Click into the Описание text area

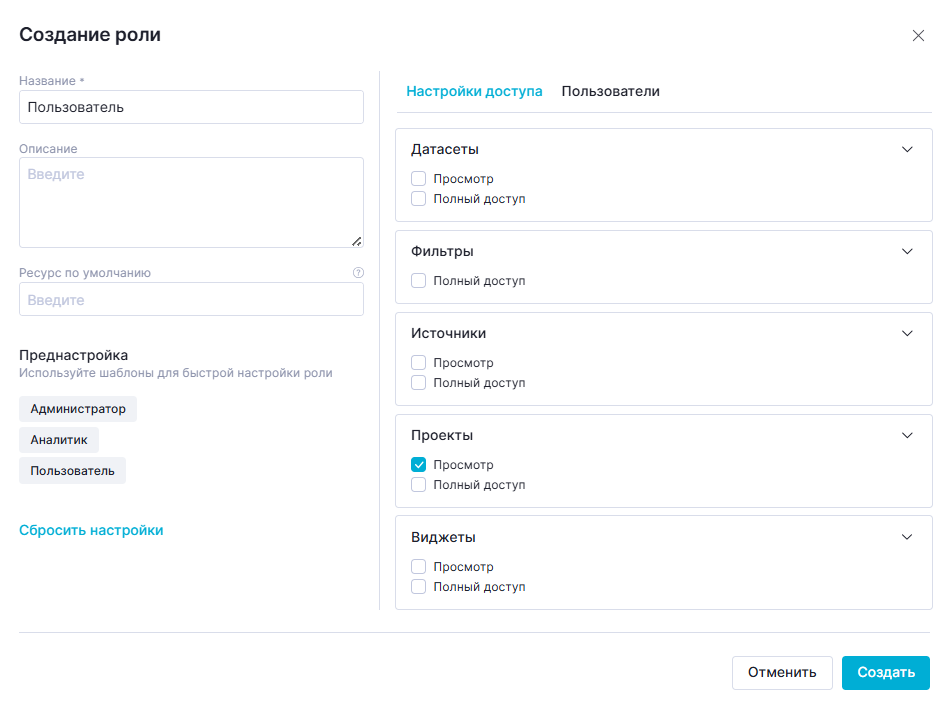click(x=191, y=202)
